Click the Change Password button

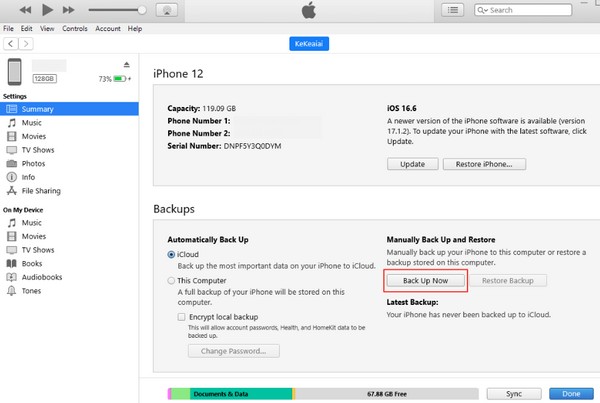tap(233, 351)
